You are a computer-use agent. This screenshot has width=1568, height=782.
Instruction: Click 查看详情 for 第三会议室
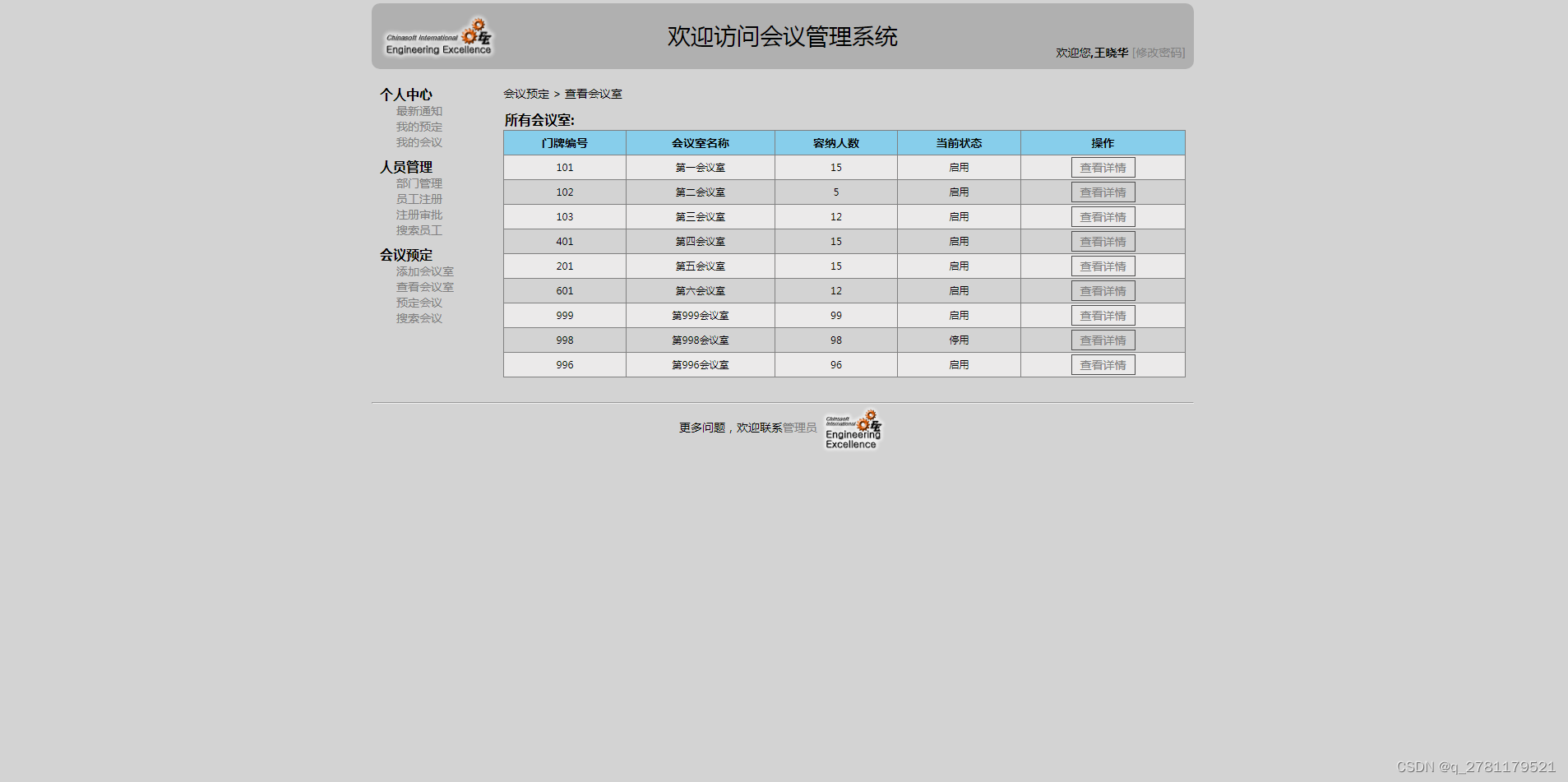coord(1103,217)
